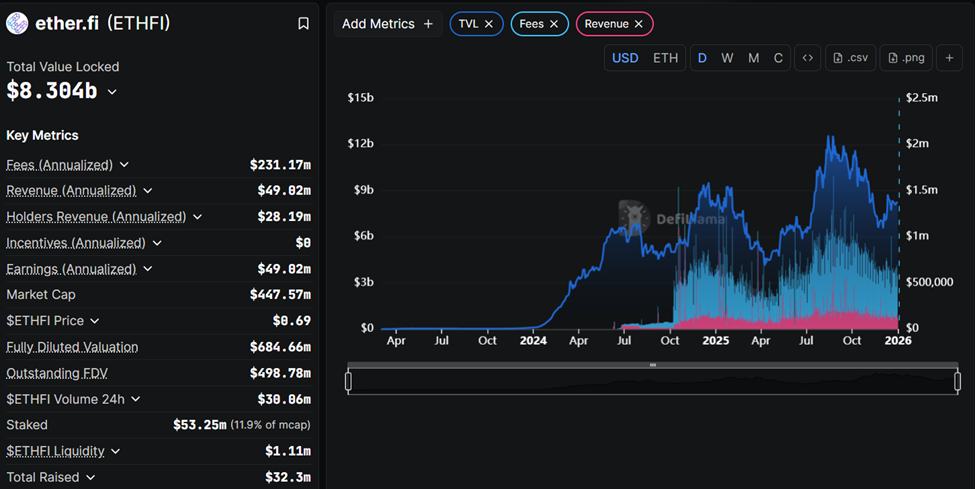Switch chart denomination to ETH
The height and width of the screenshot is (489, 975).
665,58
